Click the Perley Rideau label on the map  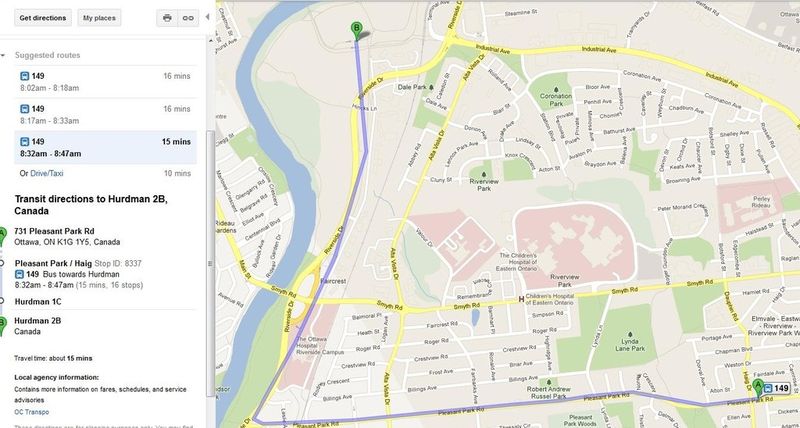pyautogui.click(x=761, y=201)
